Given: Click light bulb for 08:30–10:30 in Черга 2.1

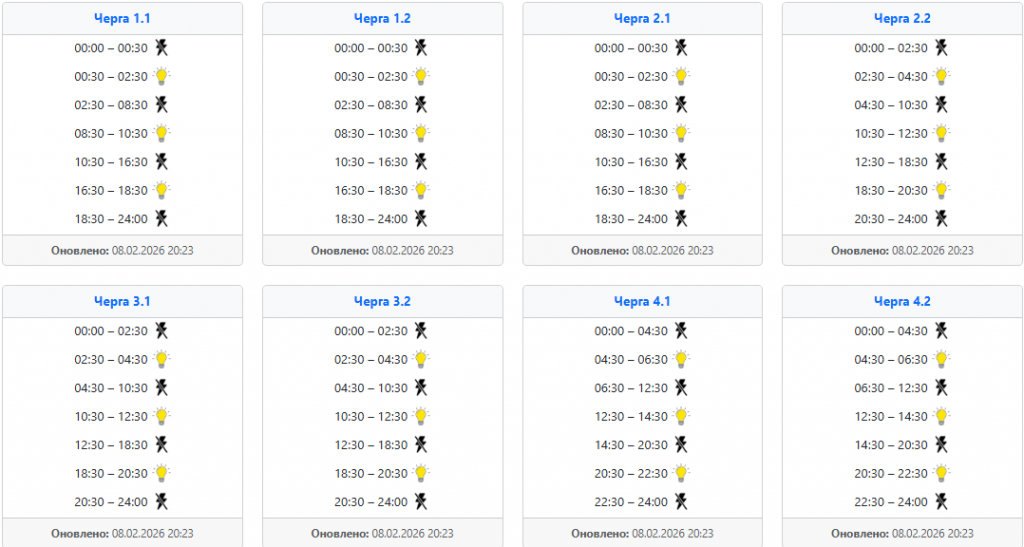Looking at the screenshot, I should pyautogui.click(x=681, y=133).
